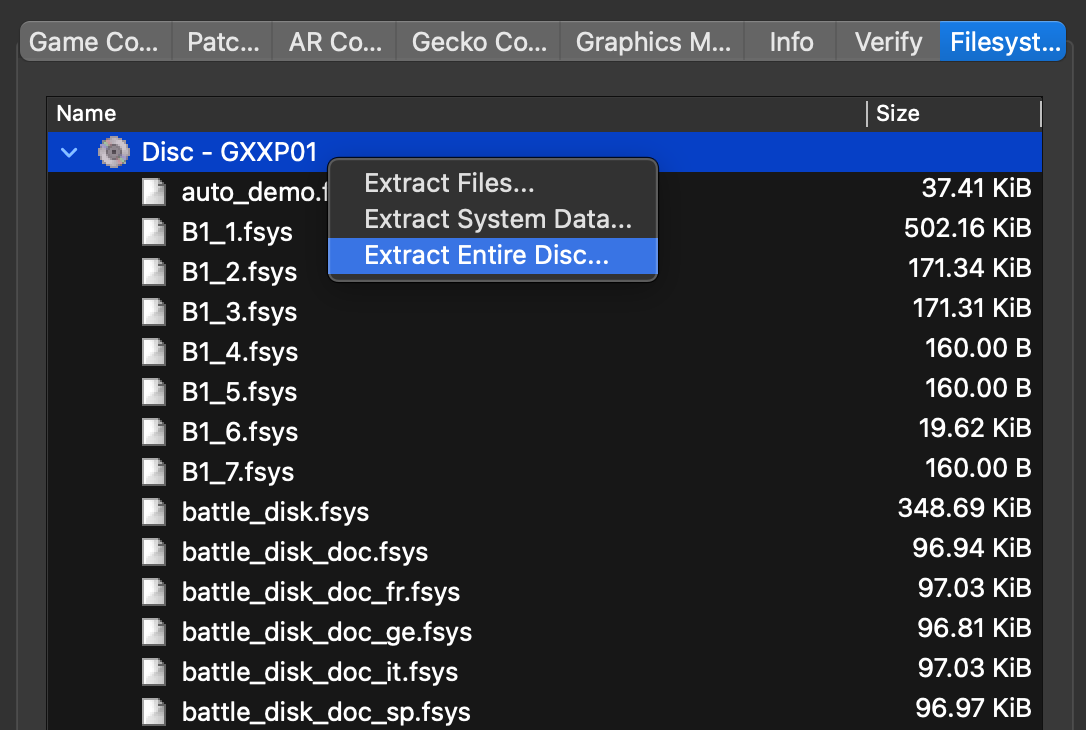Click file icon beside B1_1.fsys
The image size is (1086, 730).
154,232
